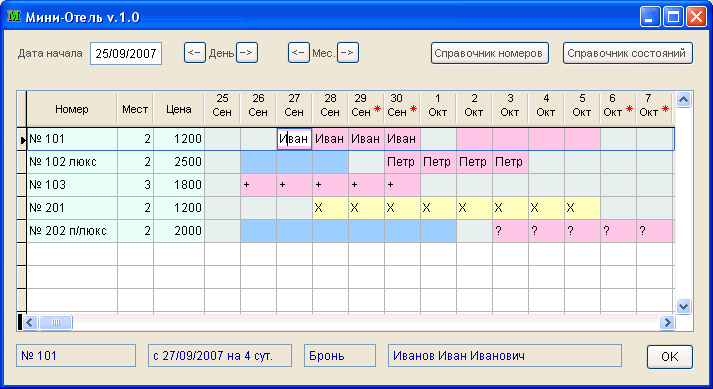This screenshot has width=713, height=389.
Task: Click the current-row indicator arrow for № 101
Action: tap(22, 140)
